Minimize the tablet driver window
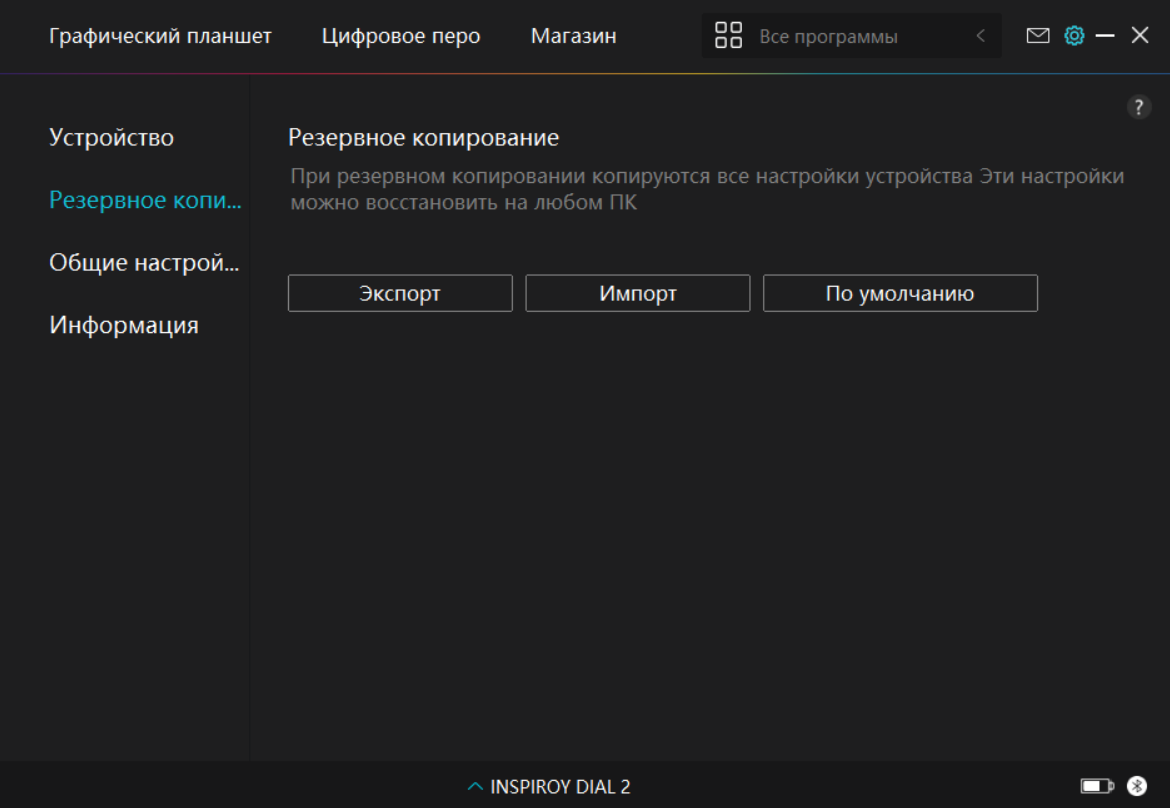Viewport: 1170px width, 808px height. point(1105,36)
